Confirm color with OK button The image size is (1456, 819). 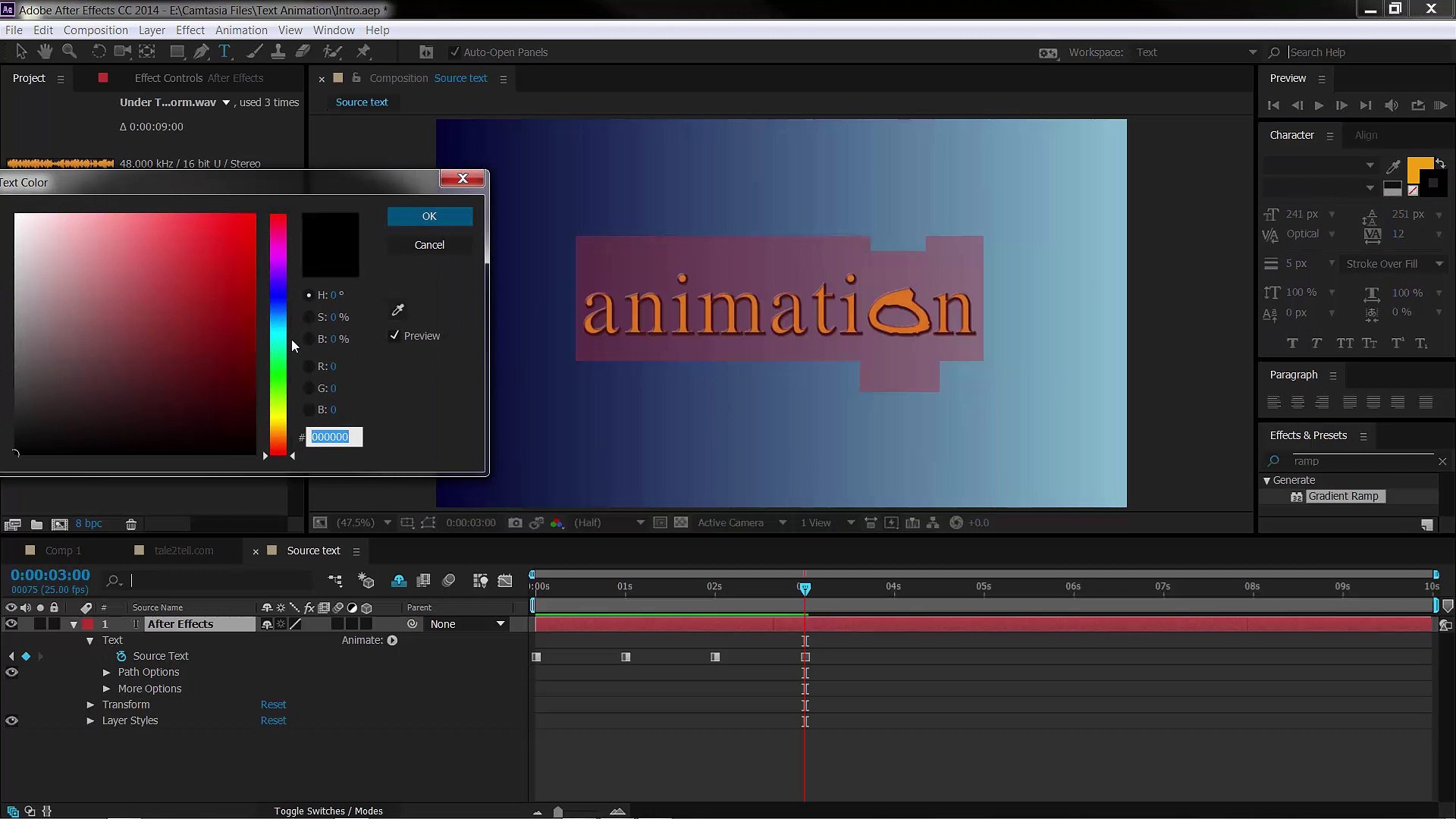click(429, 216)
